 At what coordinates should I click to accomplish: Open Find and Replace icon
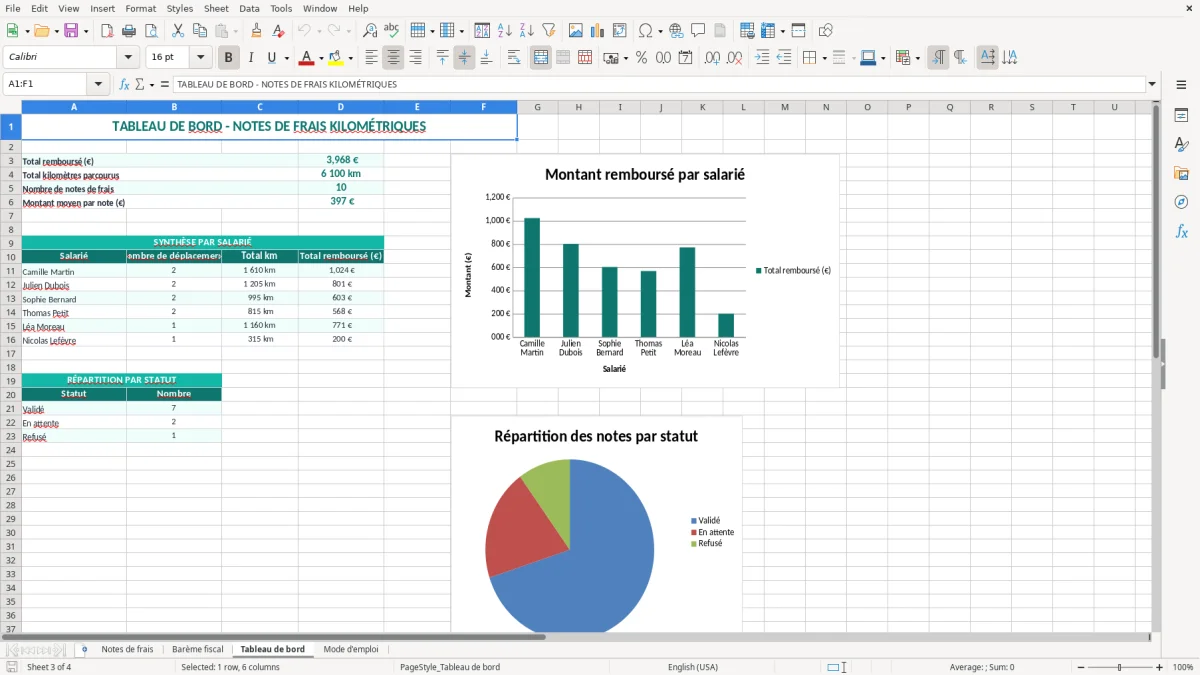click(x=370, y=31)
